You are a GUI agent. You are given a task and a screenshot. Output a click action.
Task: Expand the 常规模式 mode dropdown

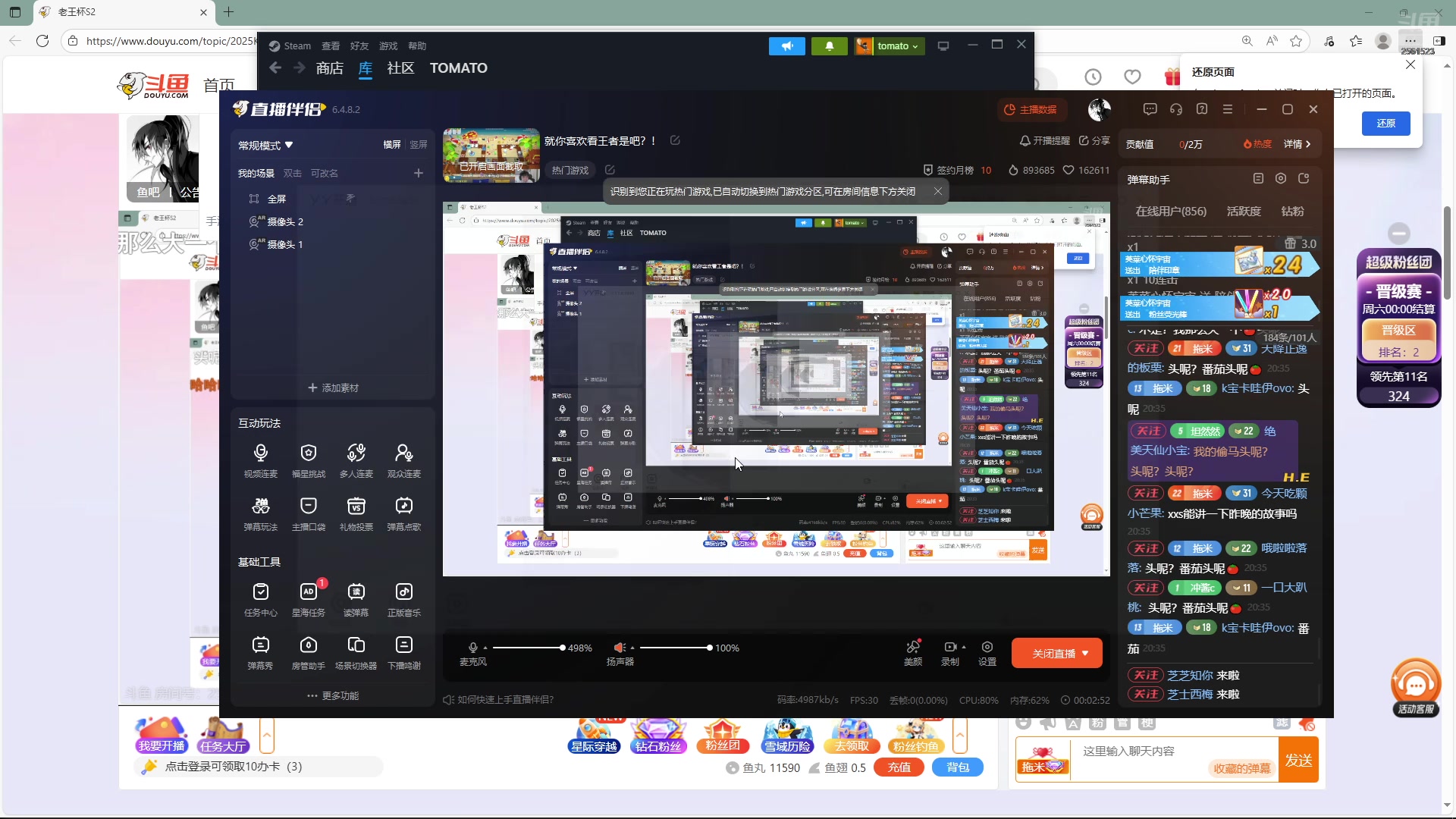click(265, 145)
